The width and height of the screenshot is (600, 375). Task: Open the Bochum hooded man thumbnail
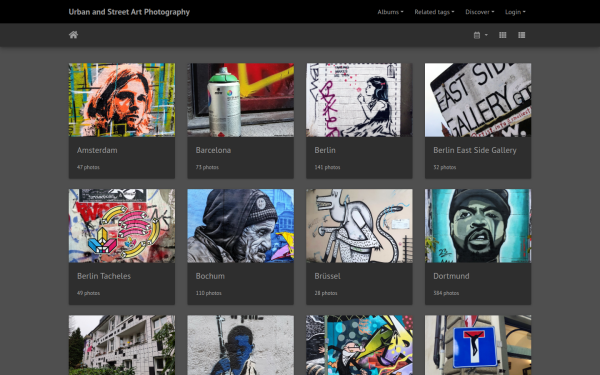pos(240,226)
